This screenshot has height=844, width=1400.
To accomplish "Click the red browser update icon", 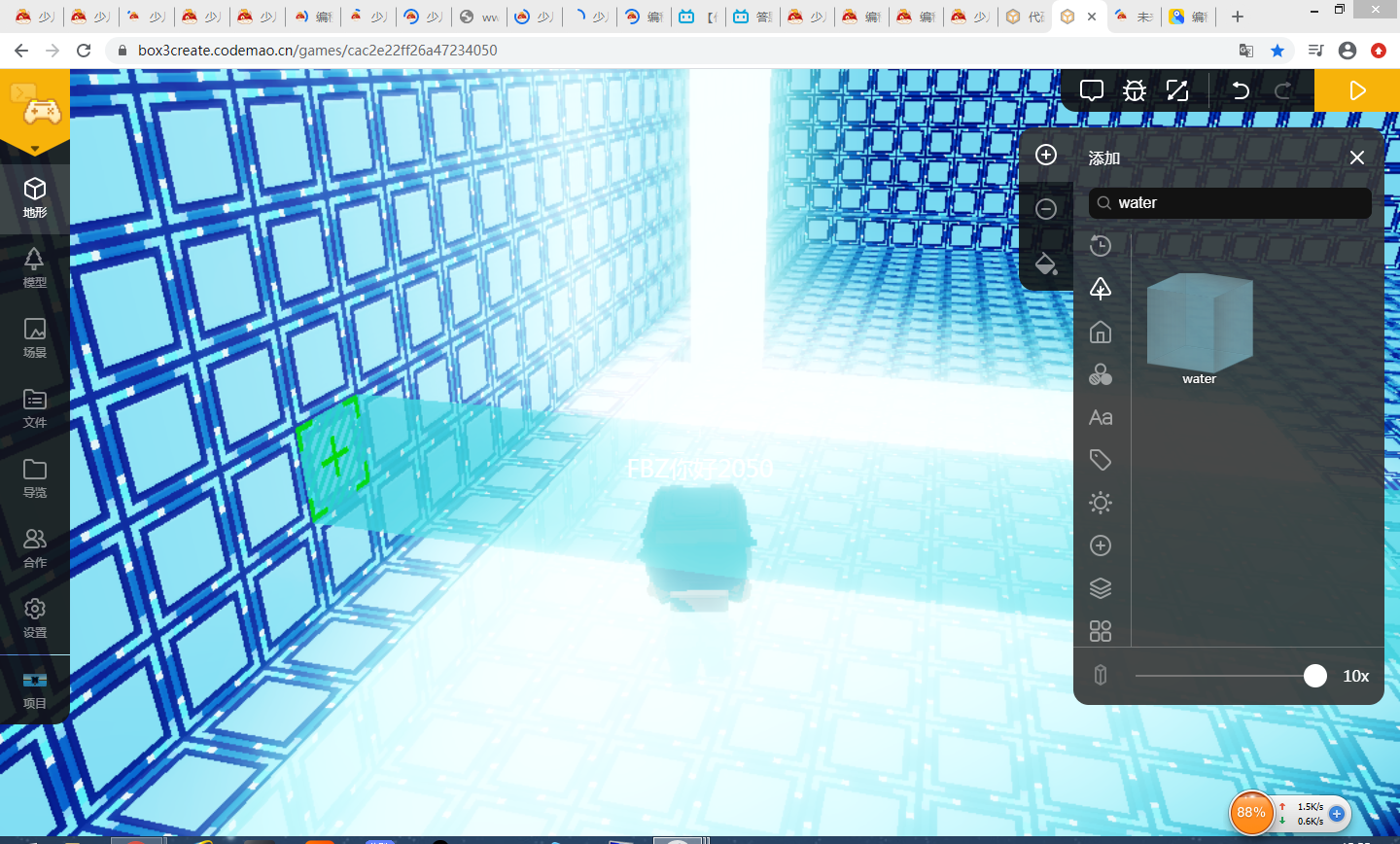I will pyautogui.click(x=1379, y=51).
